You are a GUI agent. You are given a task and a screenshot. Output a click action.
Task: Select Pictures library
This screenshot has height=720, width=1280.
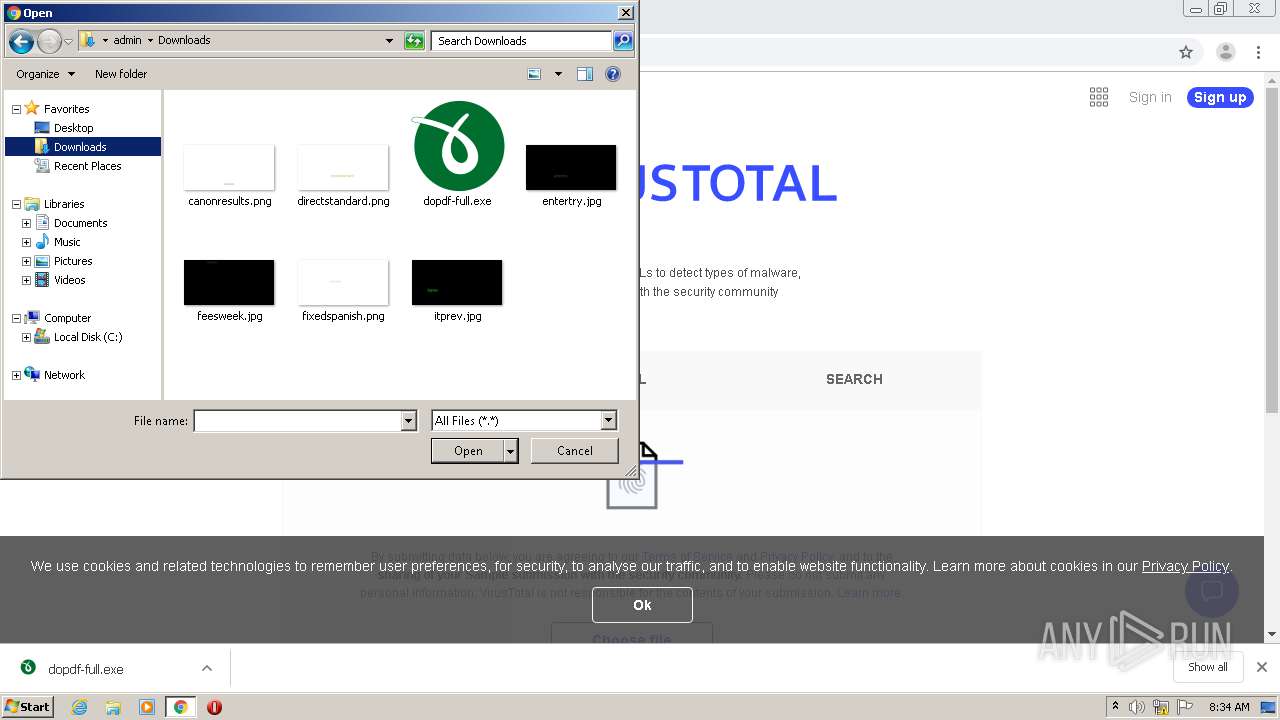tap(73, 261)
